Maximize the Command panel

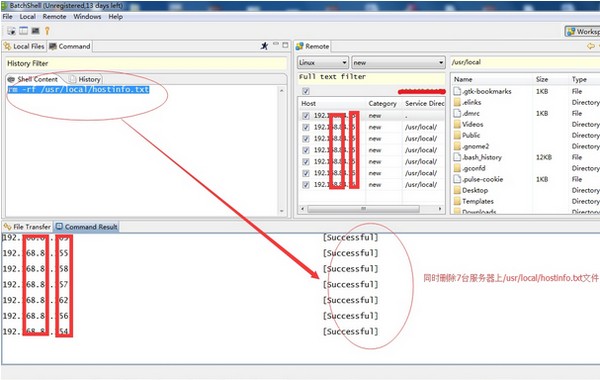pyautogui.click(x=285, y=45)
